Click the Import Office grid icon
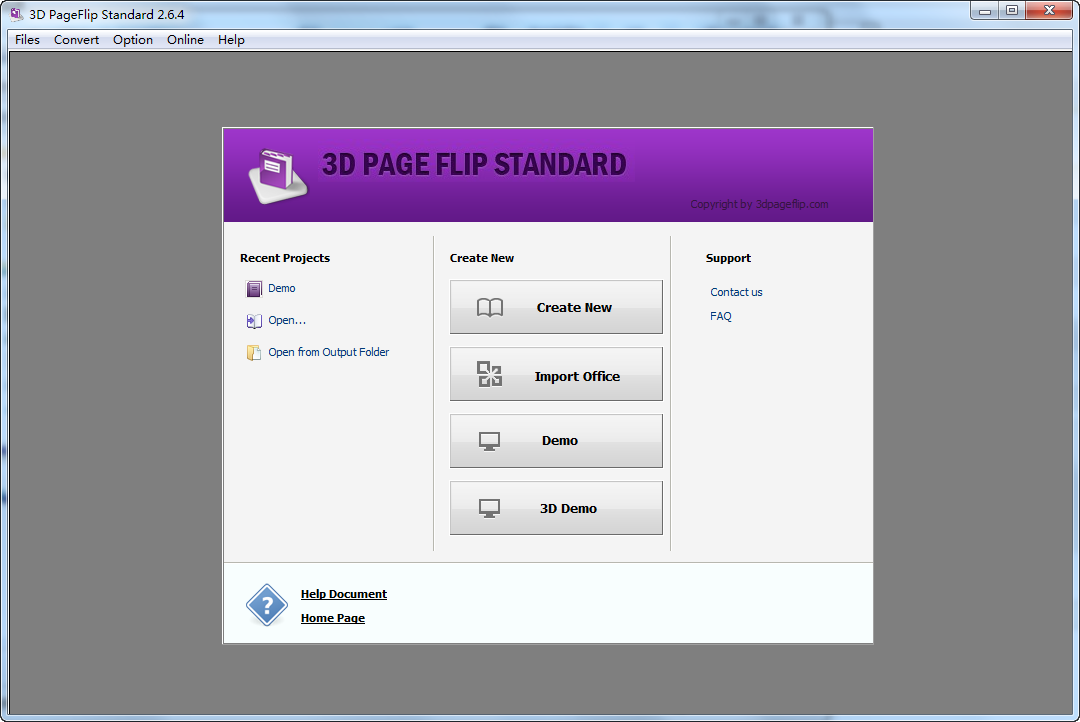Screen dimensions: 1080x722 [490, 374]
